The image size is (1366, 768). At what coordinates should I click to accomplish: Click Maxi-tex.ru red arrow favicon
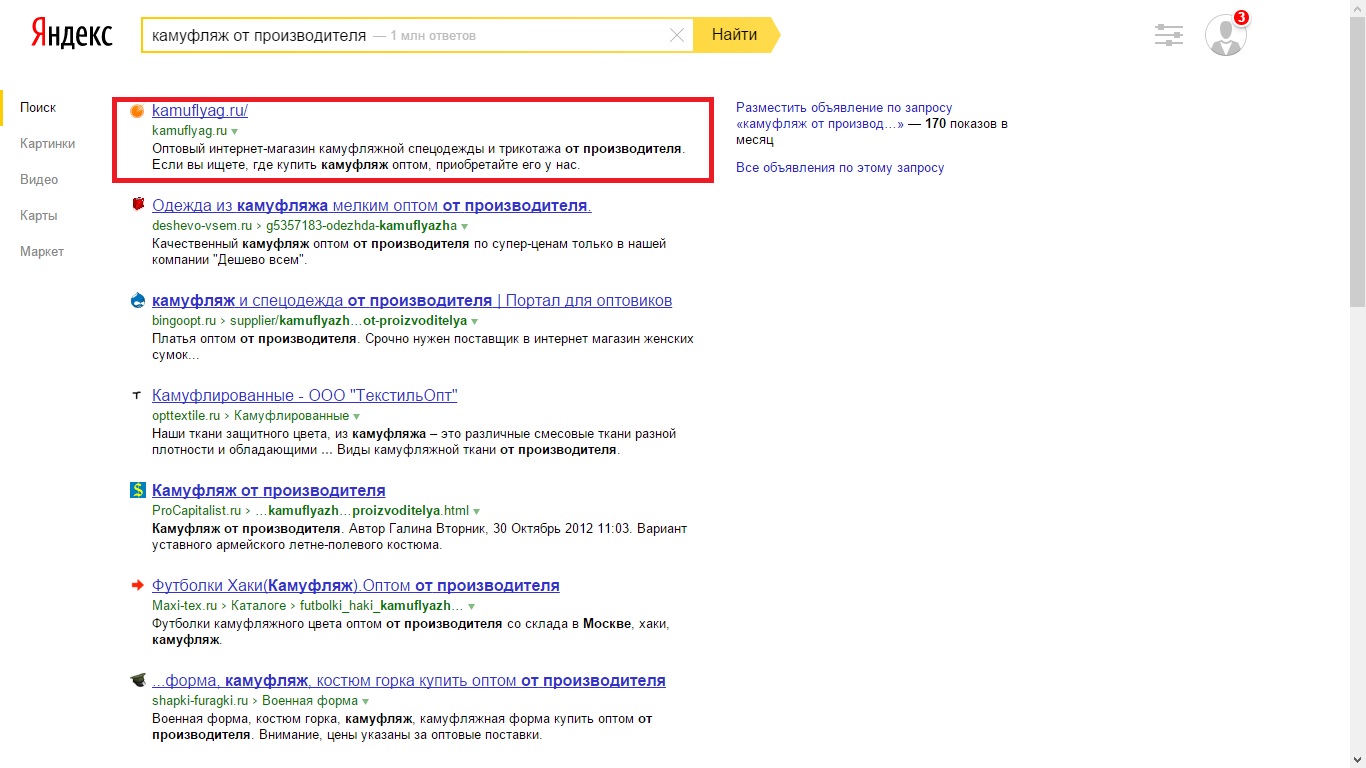pyautogui.click(x=138, y=585)
